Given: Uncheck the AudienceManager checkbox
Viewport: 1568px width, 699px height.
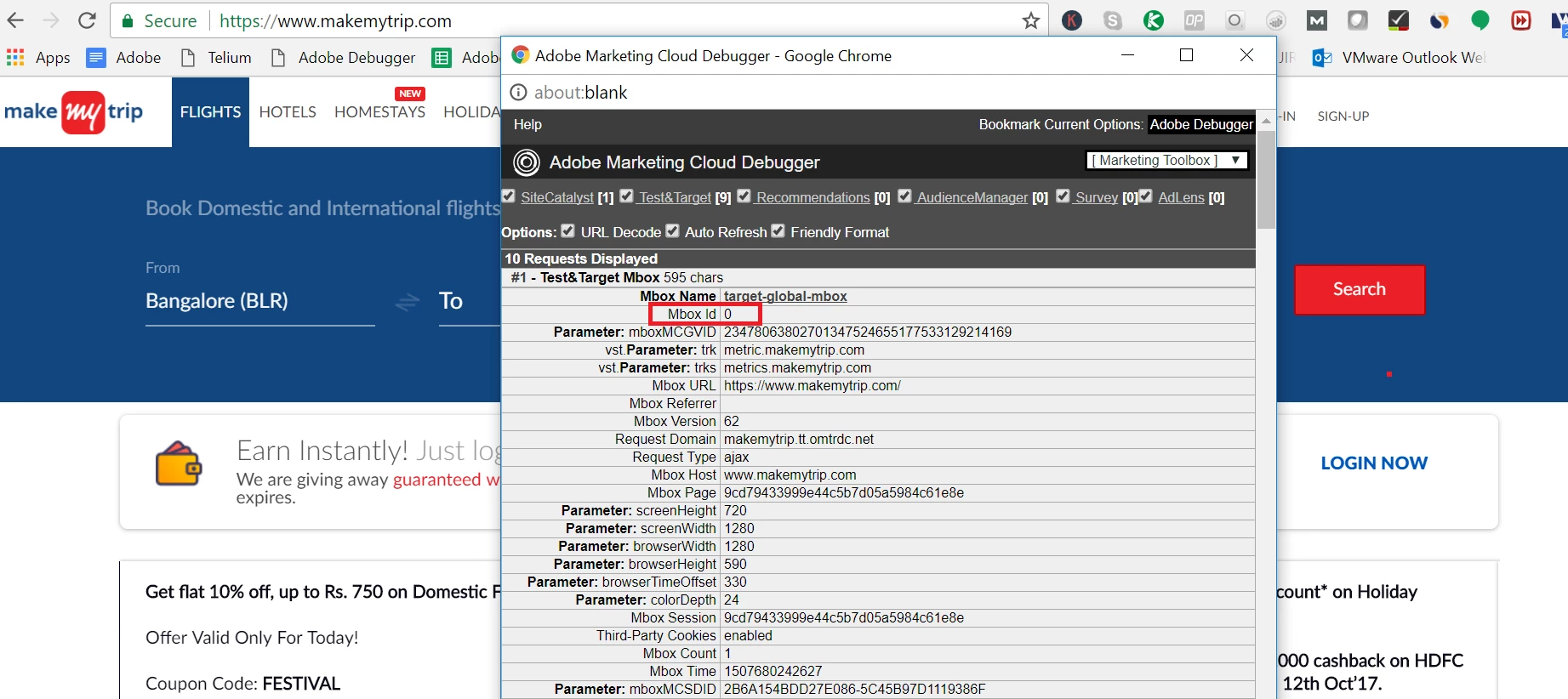Looking at the screenshot, I should tap(905, 196).
